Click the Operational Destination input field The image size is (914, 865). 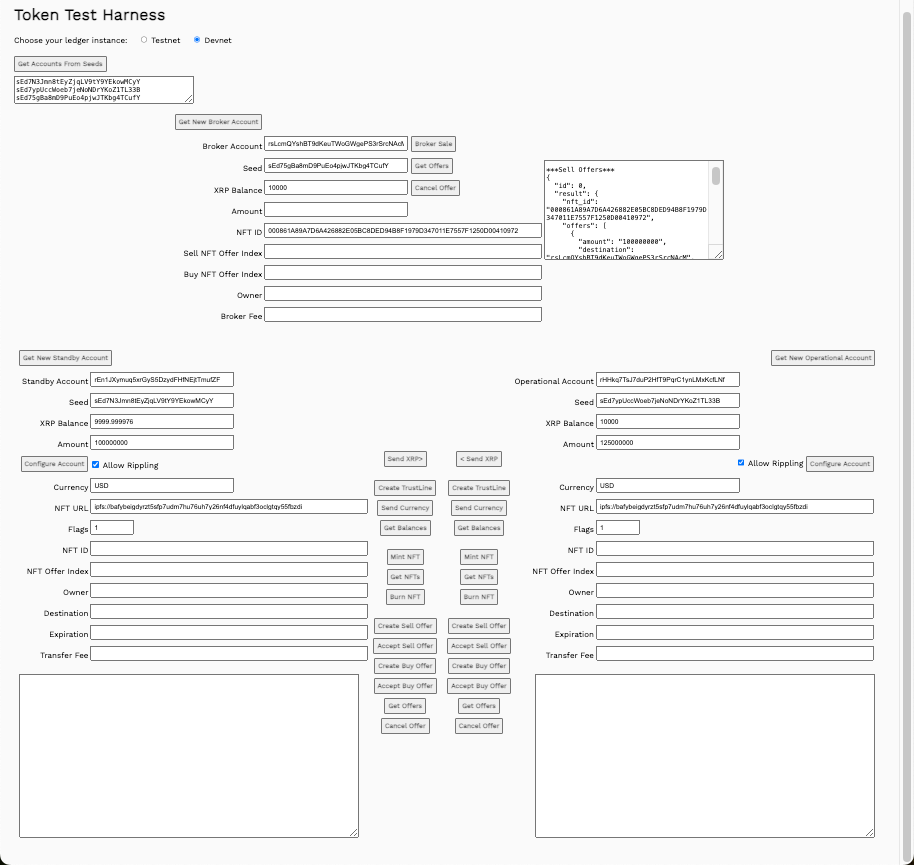735,612
